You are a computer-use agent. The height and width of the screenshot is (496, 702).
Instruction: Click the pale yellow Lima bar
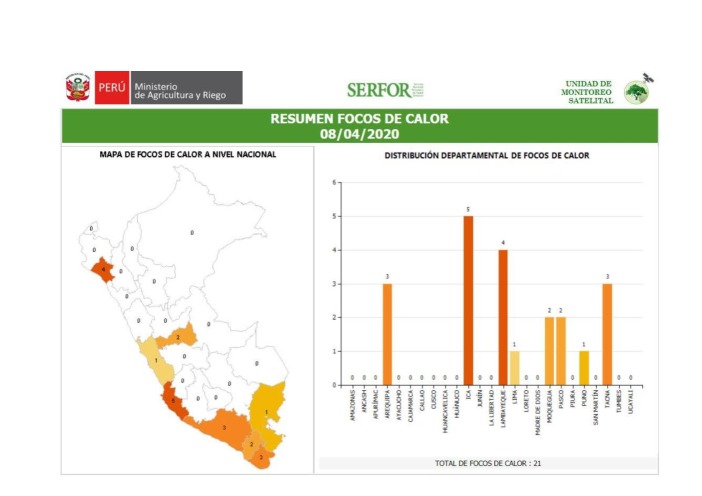click(515, 367)
